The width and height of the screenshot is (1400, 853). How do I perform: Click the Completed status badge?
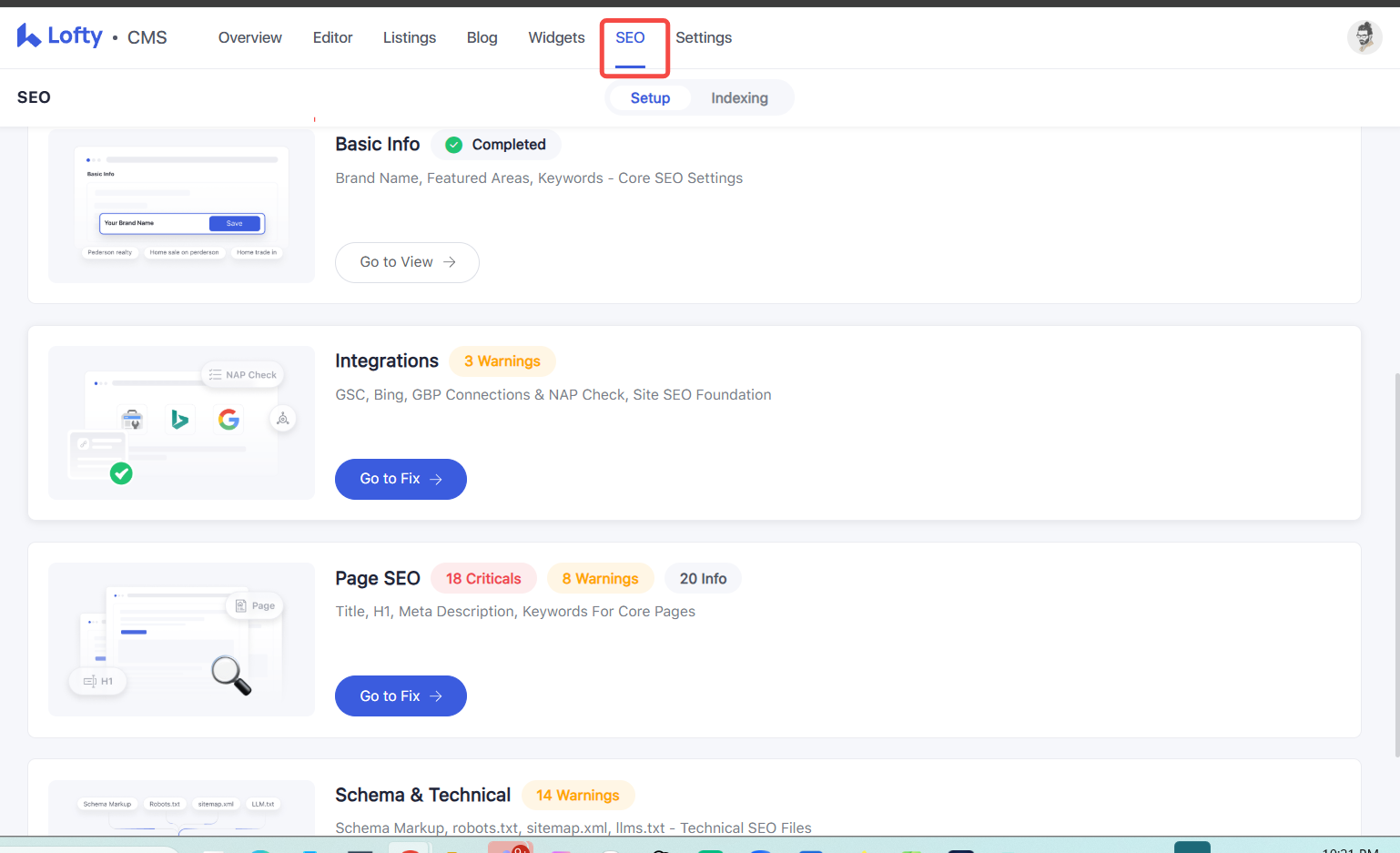click(496, 145)
